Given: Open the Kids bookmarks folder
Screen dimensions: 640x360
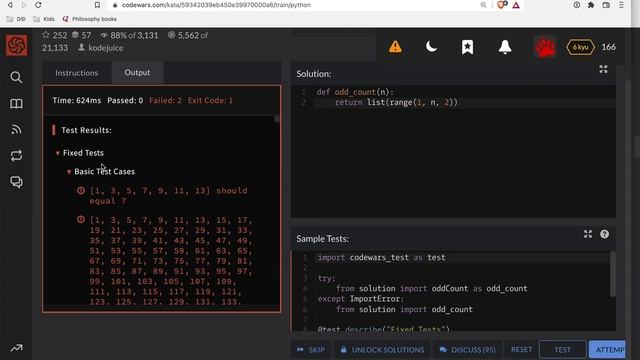Looking at the screenshot, I should click(x=44, y=19).
